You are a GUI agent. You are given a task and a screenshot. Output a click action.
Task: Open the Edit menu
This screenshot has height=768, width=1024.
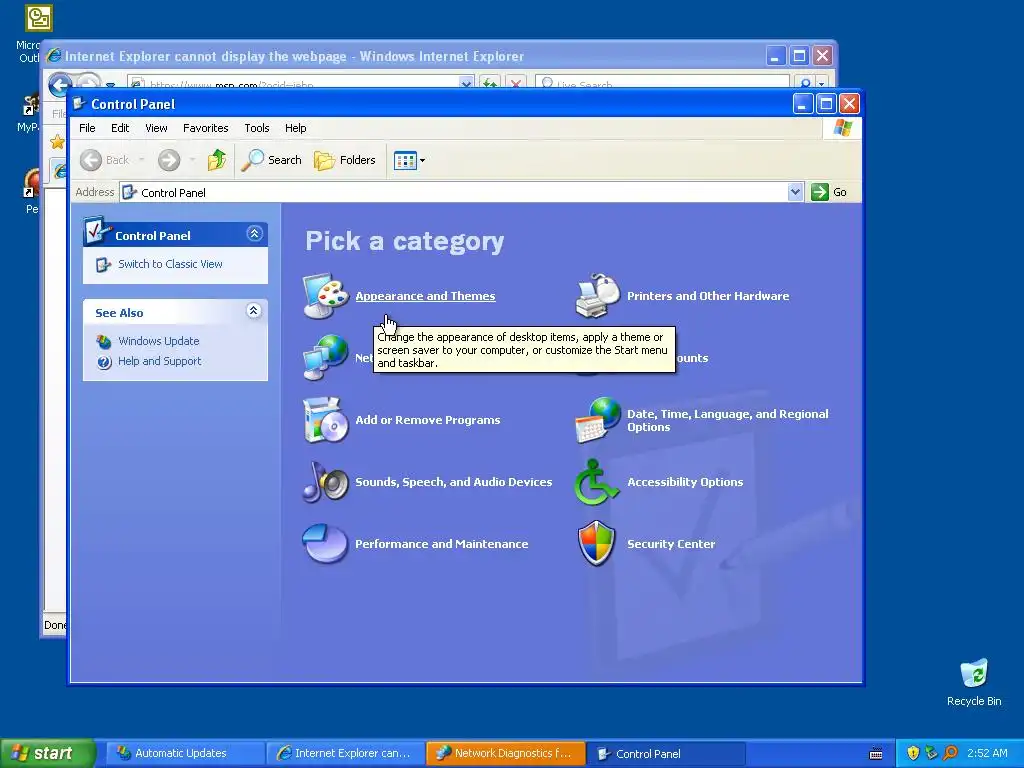120,128
